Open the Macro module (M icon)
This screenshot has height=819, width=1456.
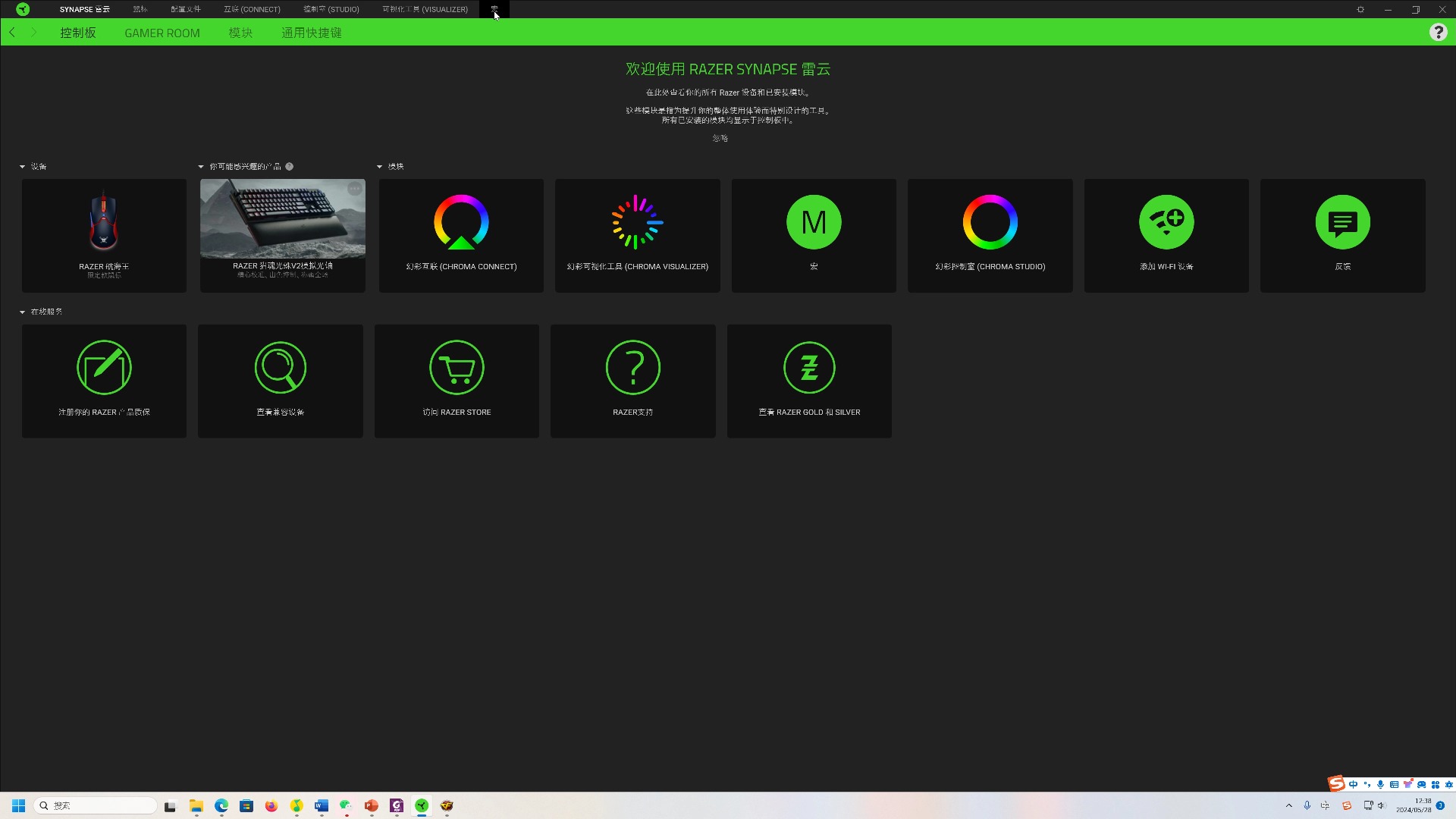click(814, 235)
